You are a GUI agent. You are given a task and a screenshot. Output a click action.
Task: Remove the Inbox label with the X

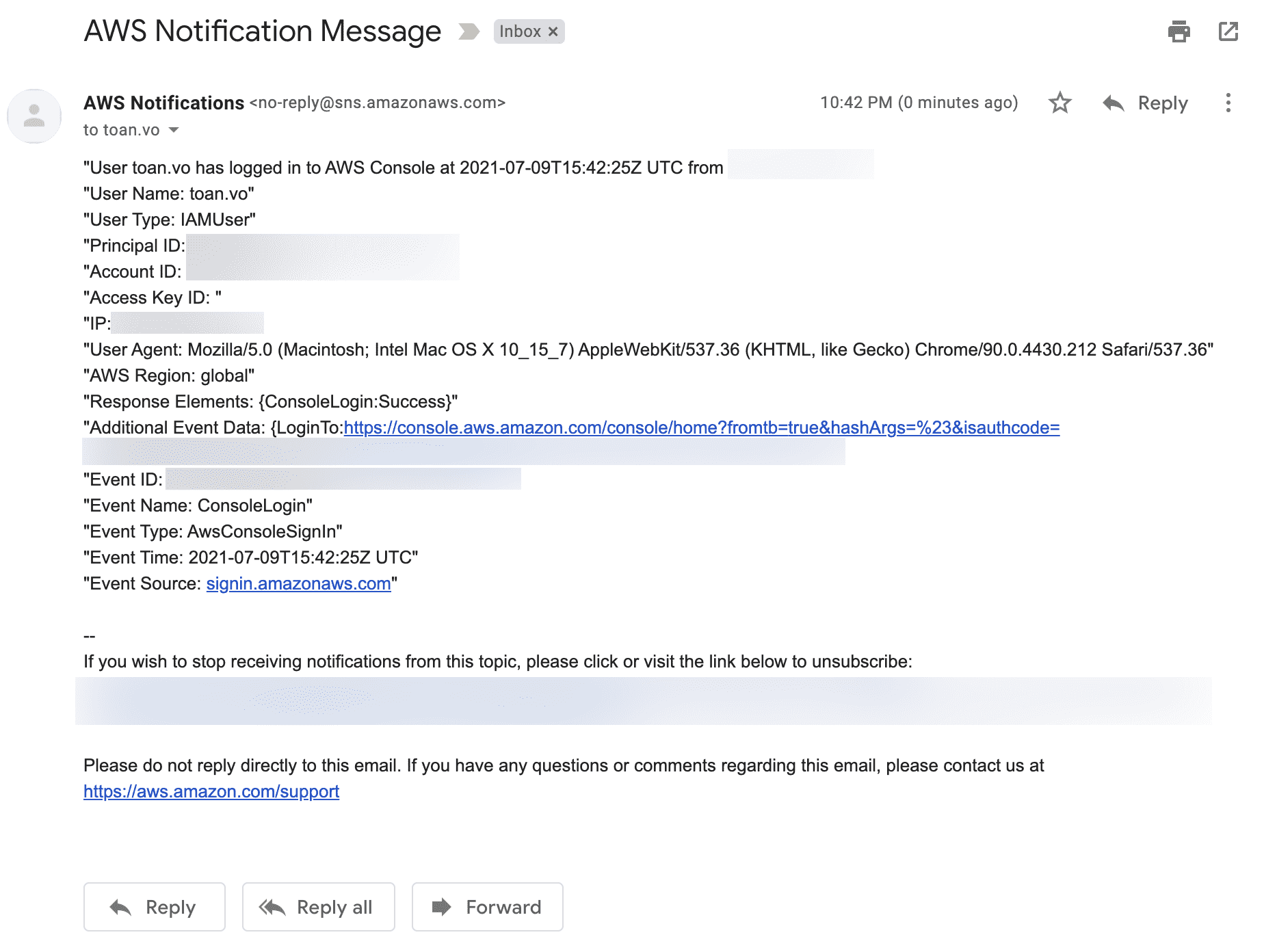coord(553,31)
